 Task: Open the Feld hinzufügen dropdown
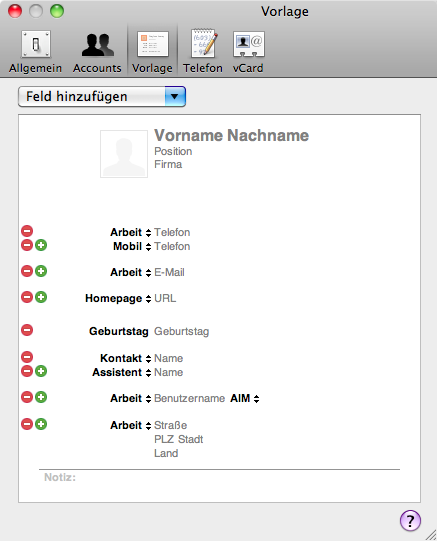click(x=102, y=97)
